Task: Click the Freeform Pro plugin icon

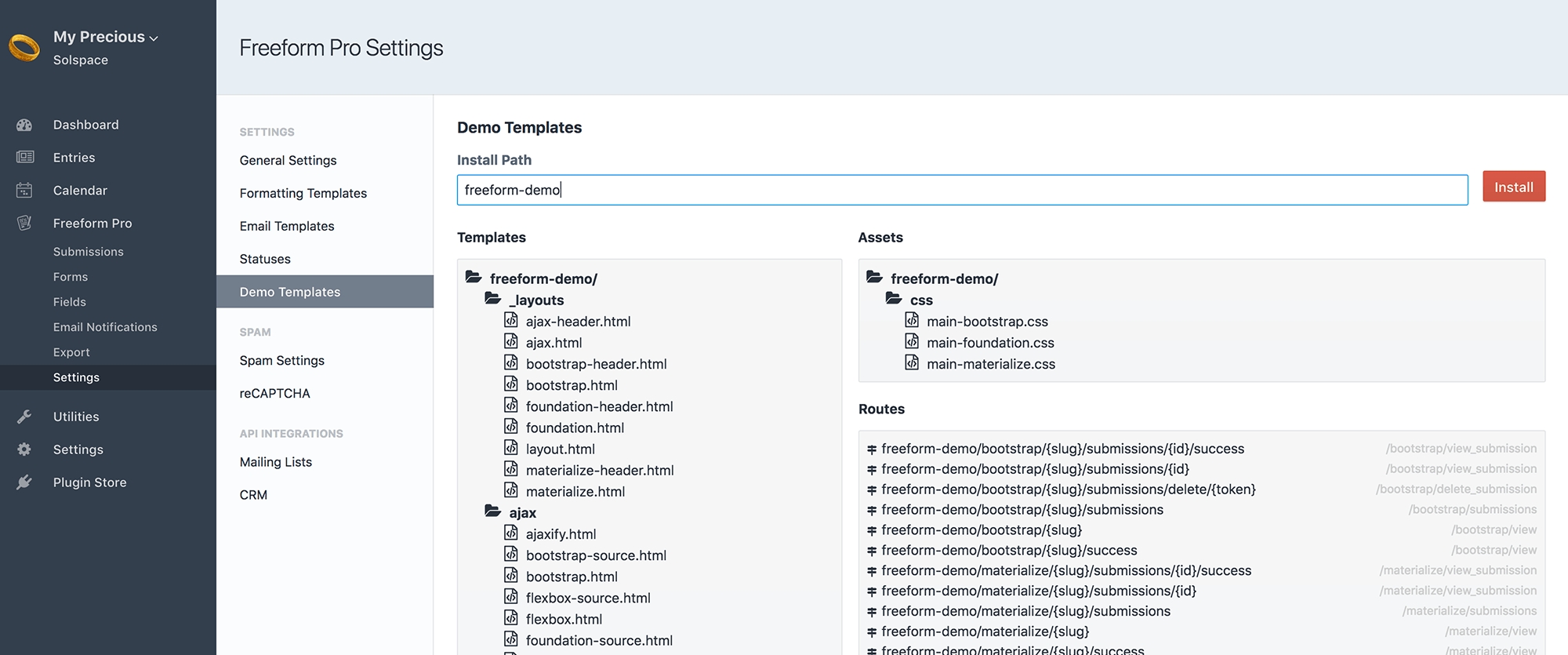Action: pyautogui.click(x=24, y=224)
